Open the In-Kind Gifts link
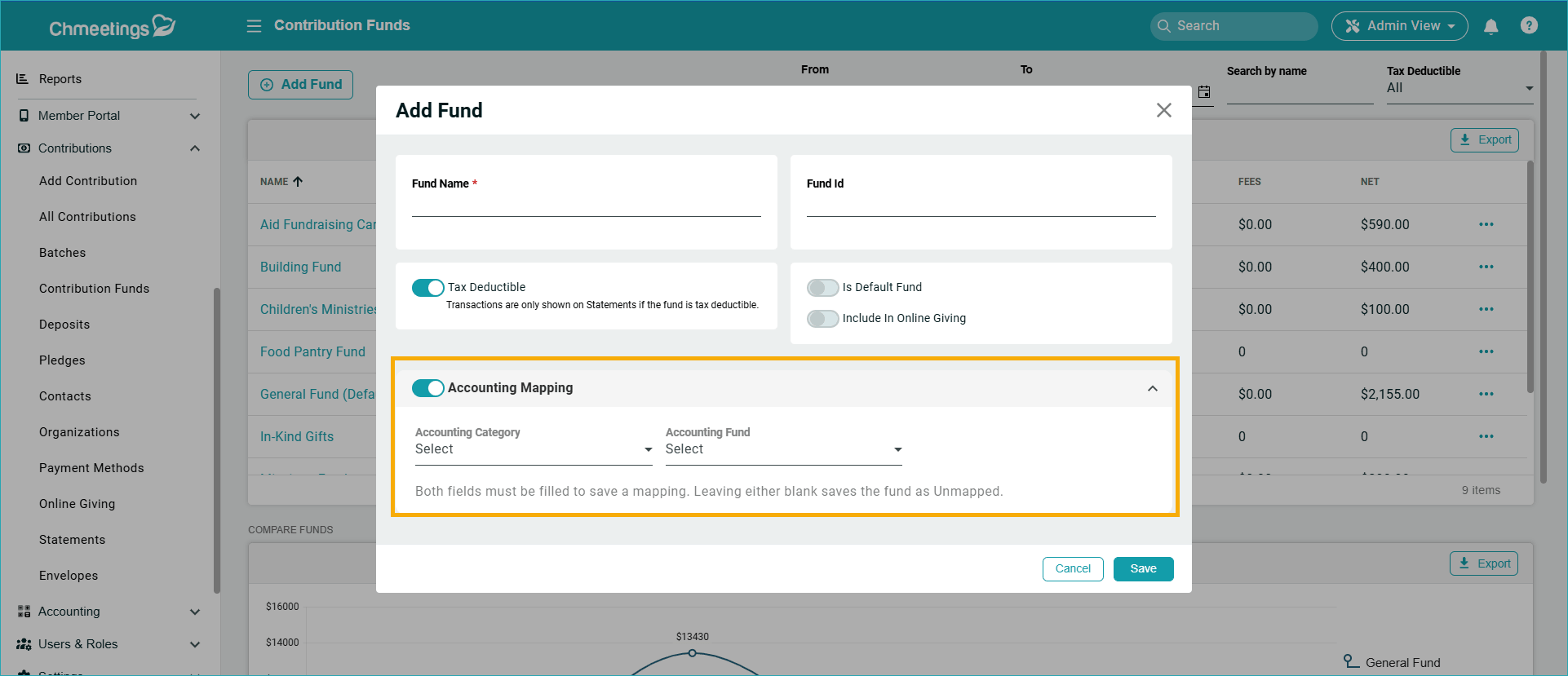This screenshot has width=1568, height=676. click(x=297, y=436)
